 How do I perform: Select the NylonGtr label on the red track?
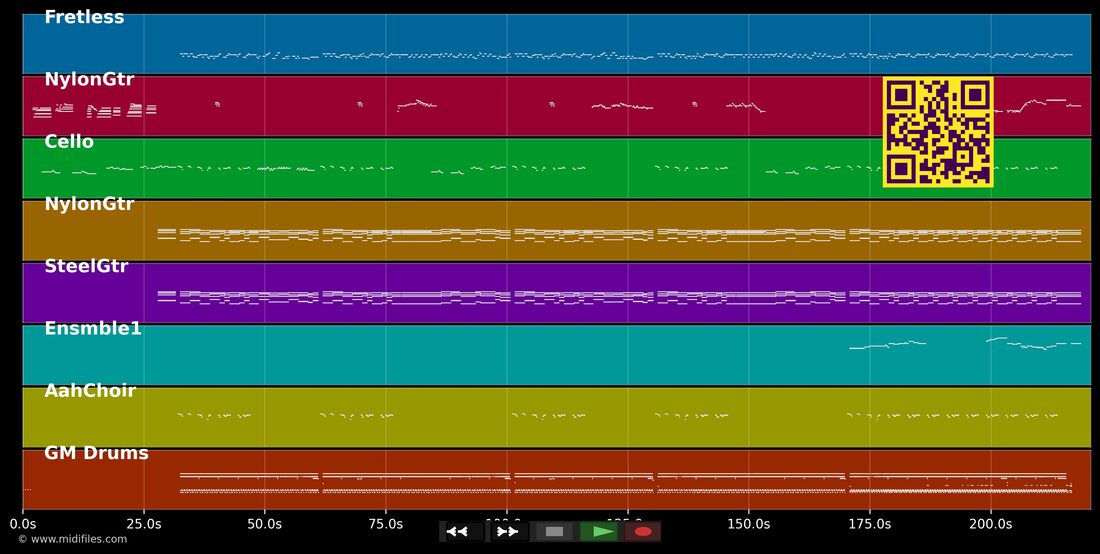(x=89, y=80)
